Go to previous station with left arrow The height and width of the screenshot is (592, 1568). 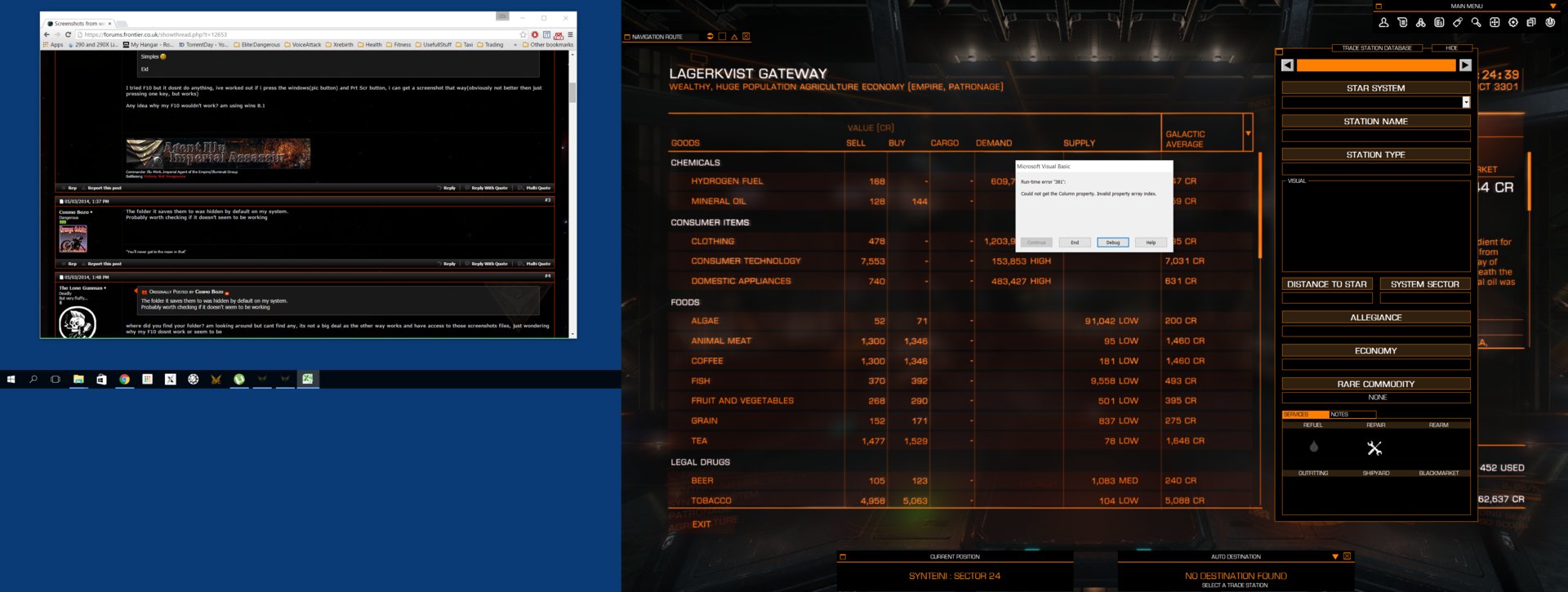click(1288, 65)
